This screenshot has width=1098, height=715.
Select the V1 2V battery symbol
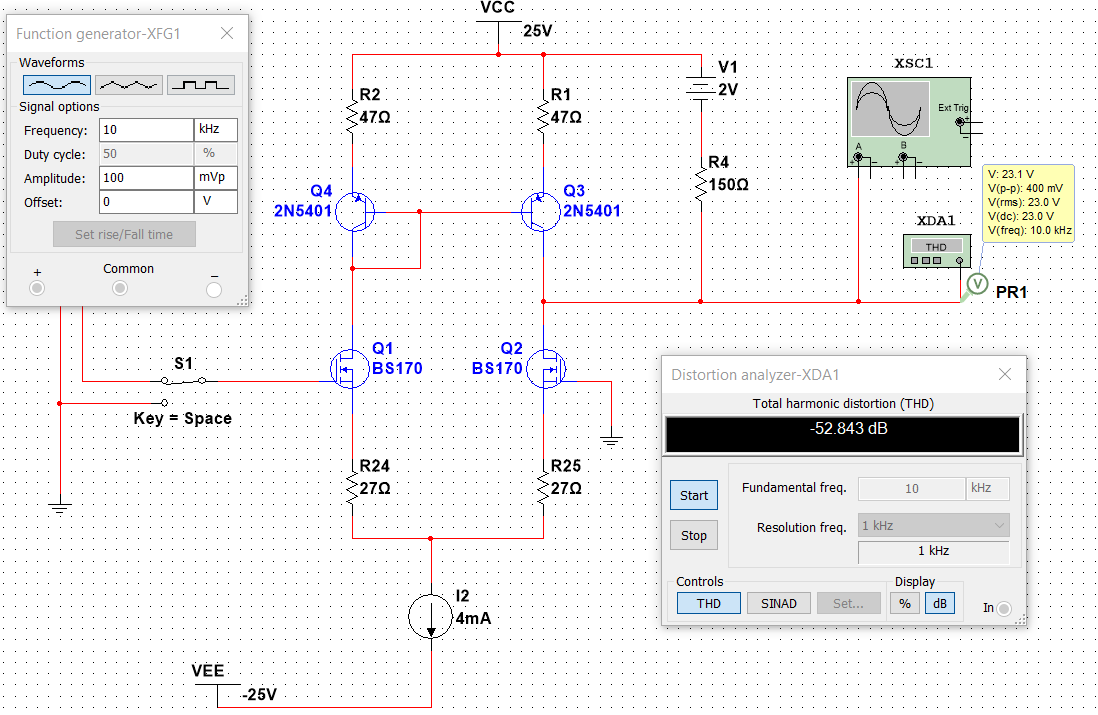701,88
